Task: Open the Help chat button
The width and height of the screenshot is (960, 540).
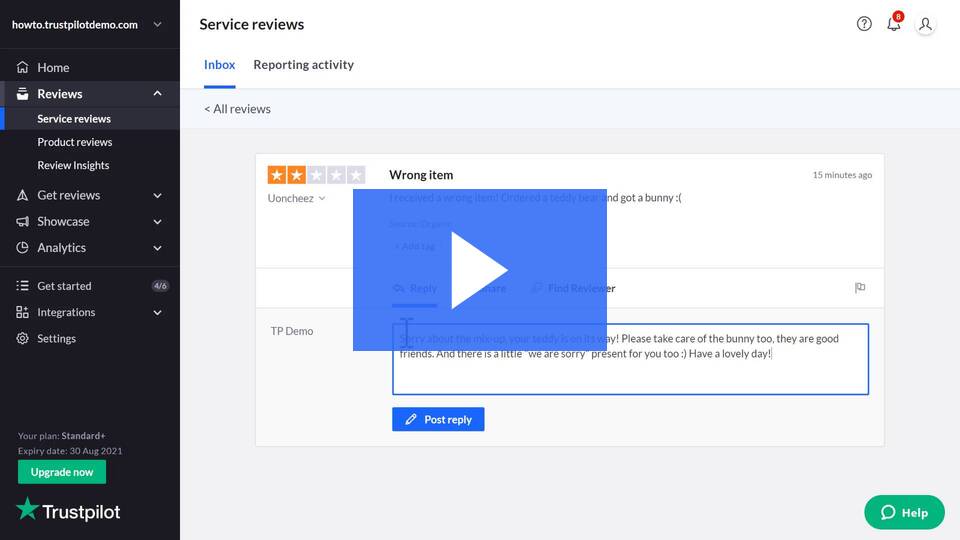Action: coord(904,512)
